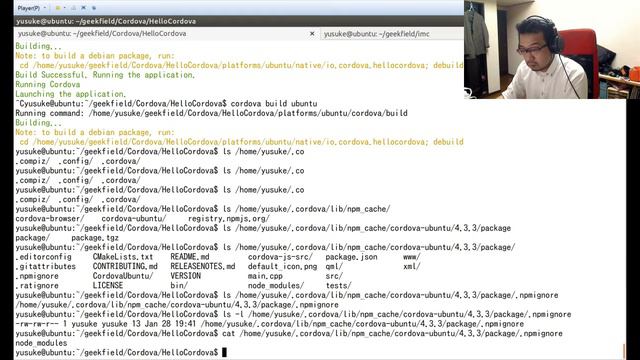Click the yellow suspend icon in the Player toolbar

[58, 8]
